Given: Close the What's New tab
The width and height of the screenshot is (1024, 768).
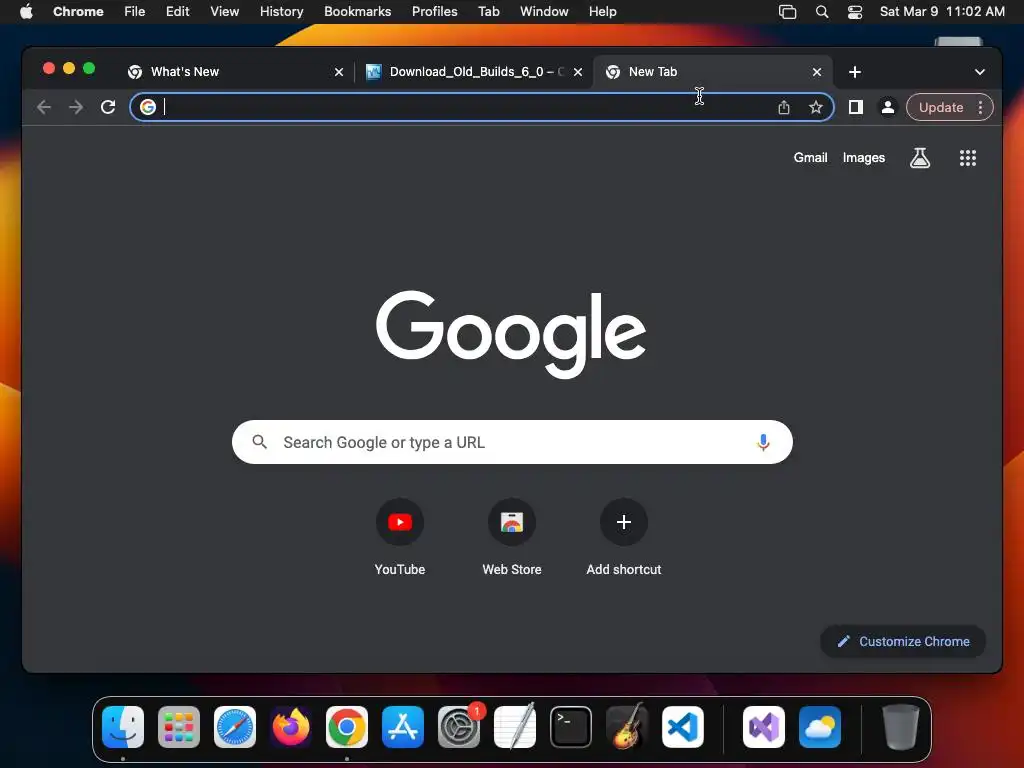Looking at the screenshot, I should click(339, 72).
